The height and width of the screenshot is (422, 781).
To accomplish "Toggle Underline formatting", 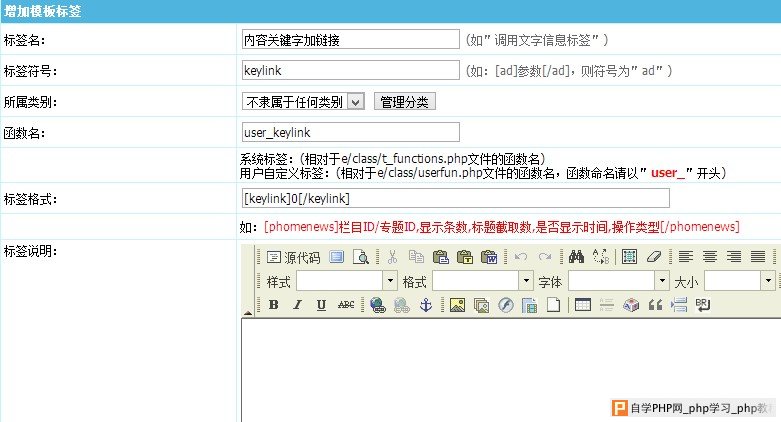I will (321, 305).
